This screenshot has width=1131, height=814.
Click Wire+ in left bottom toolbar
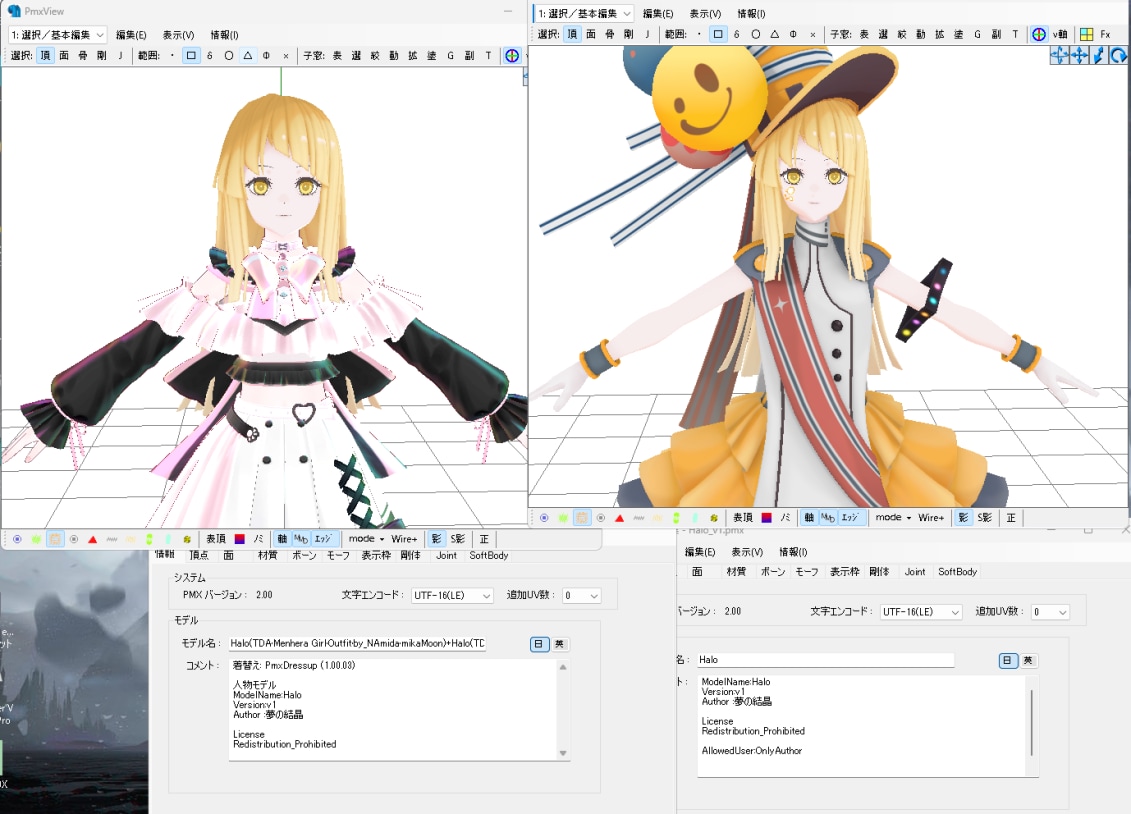[x=404, y=539]
